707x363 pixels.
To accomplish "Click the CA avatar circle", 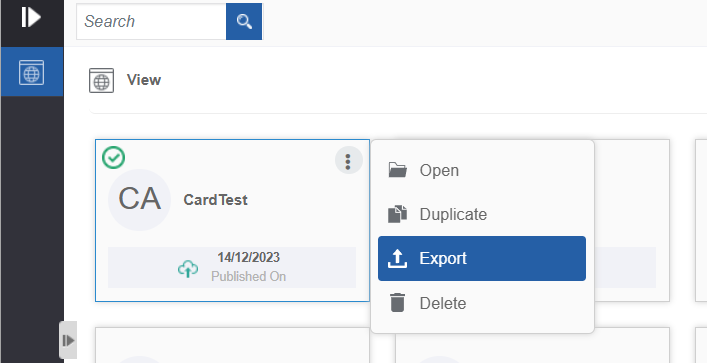I will click(139, 200).
